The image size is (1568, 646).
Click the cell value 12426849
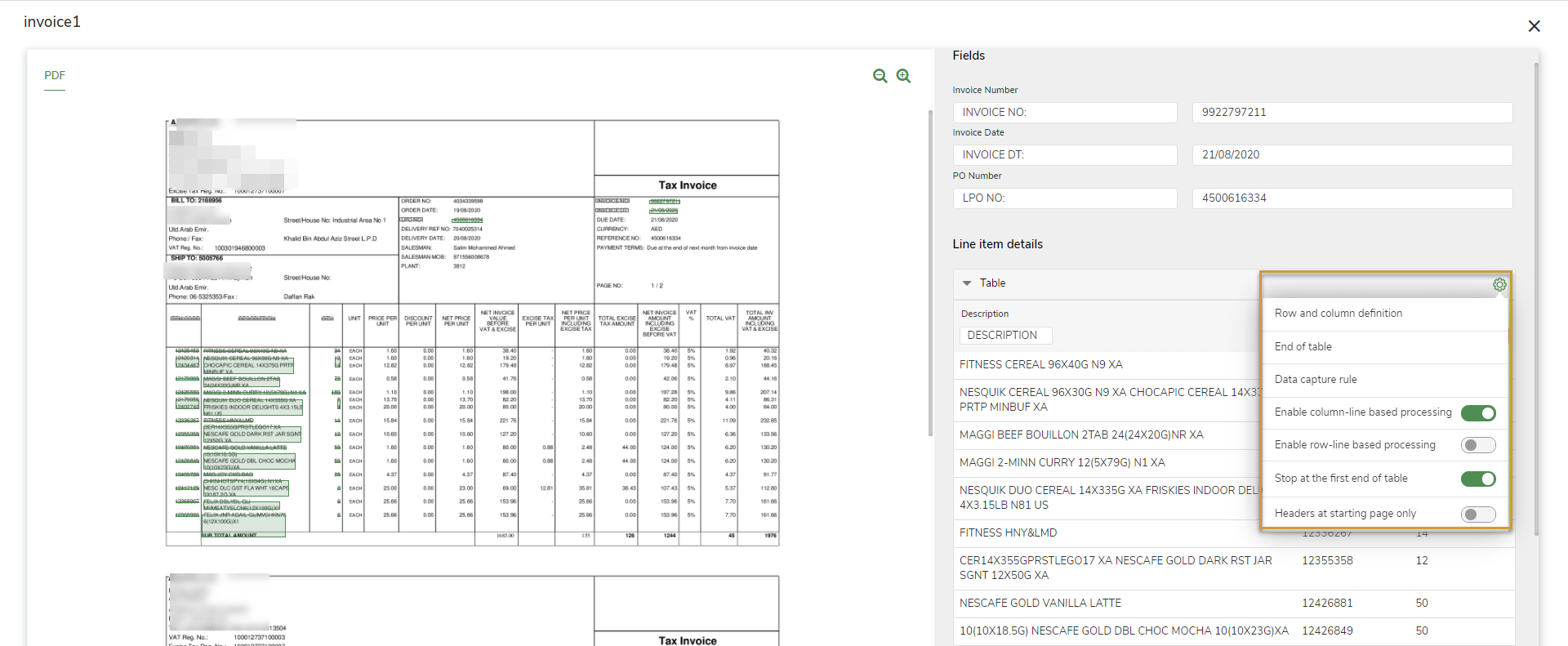1327,631
